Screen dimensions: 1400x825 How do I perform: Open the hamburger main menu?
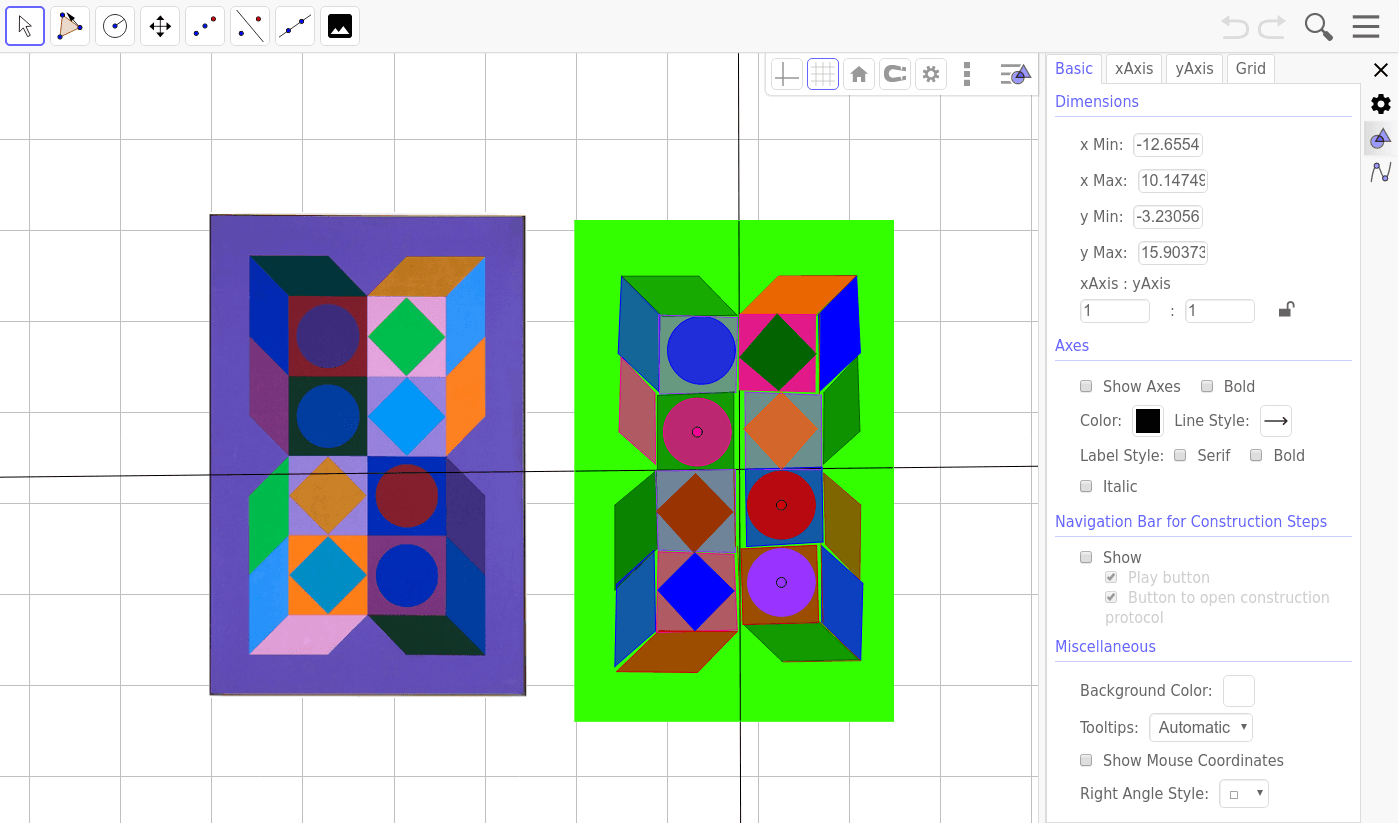pyautogui.click(x=1366, y=27)
